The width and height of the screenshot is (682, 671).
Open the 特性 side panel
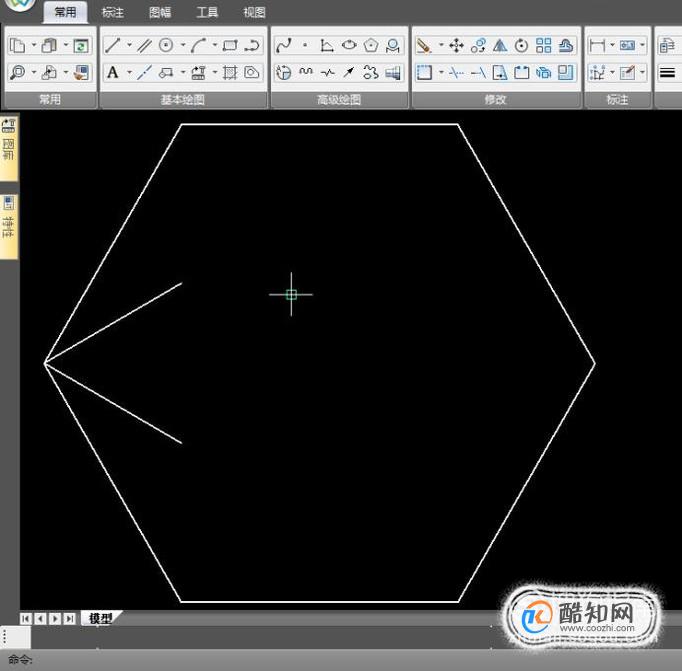pyautogui.click(x=8, y=226)
